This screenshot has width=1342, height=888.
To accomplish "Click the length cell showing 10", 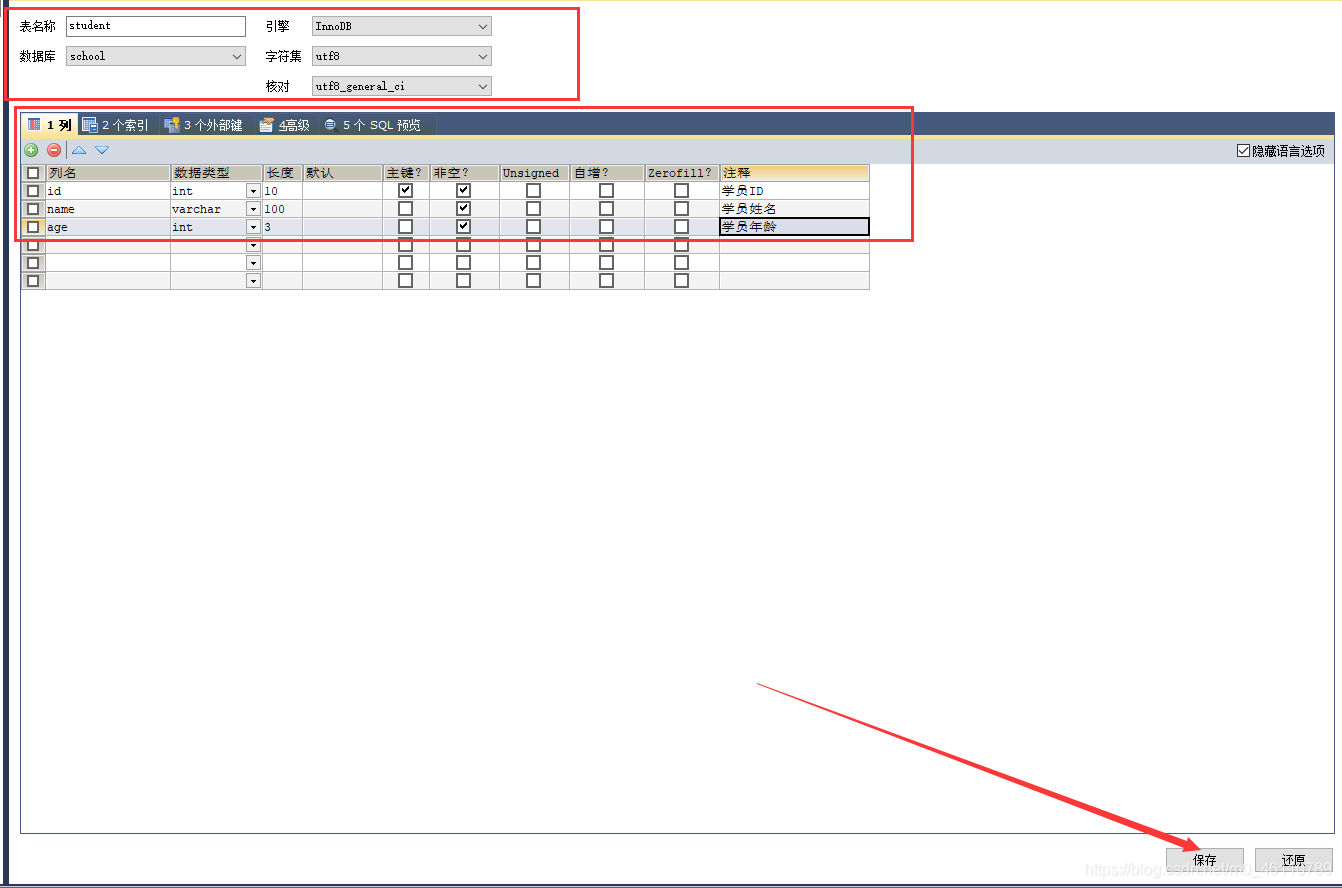I will (x=282, y=190).
